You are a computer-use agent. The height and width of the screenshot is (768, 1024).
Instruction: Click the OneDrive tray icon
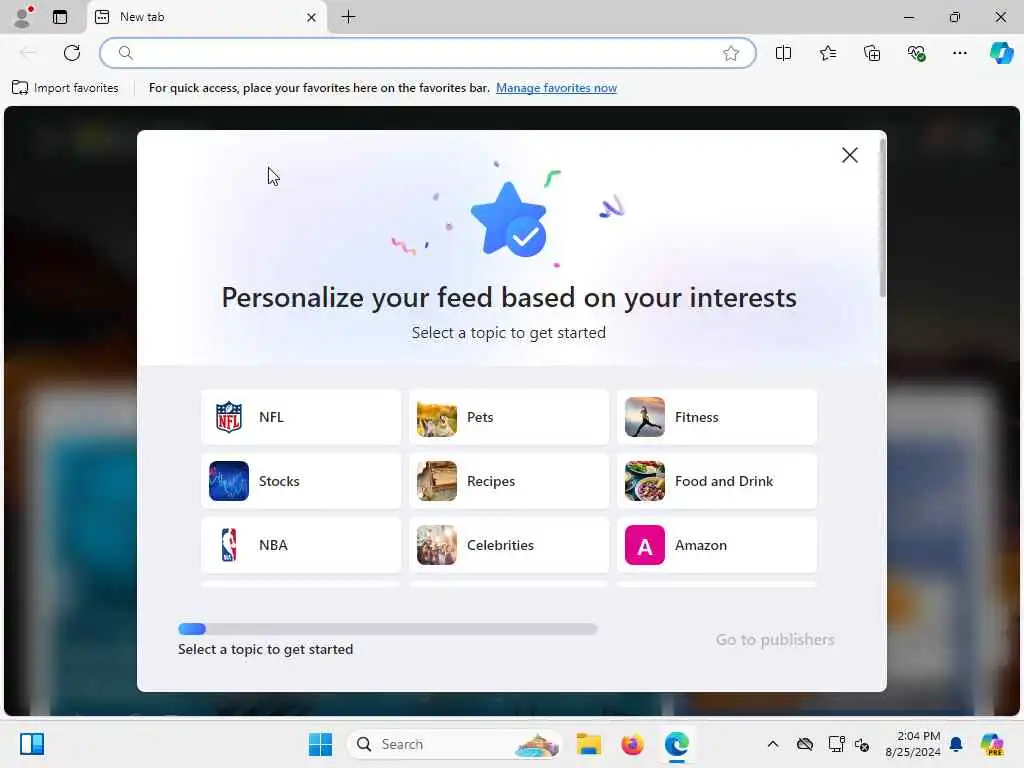pos(805,744)
